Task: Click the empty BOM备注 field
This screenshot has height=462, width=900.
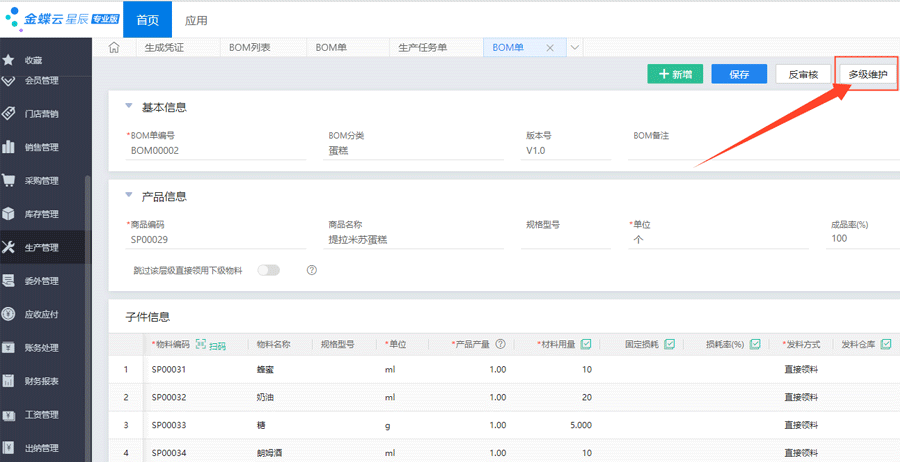Action: [x=763, y=151]
